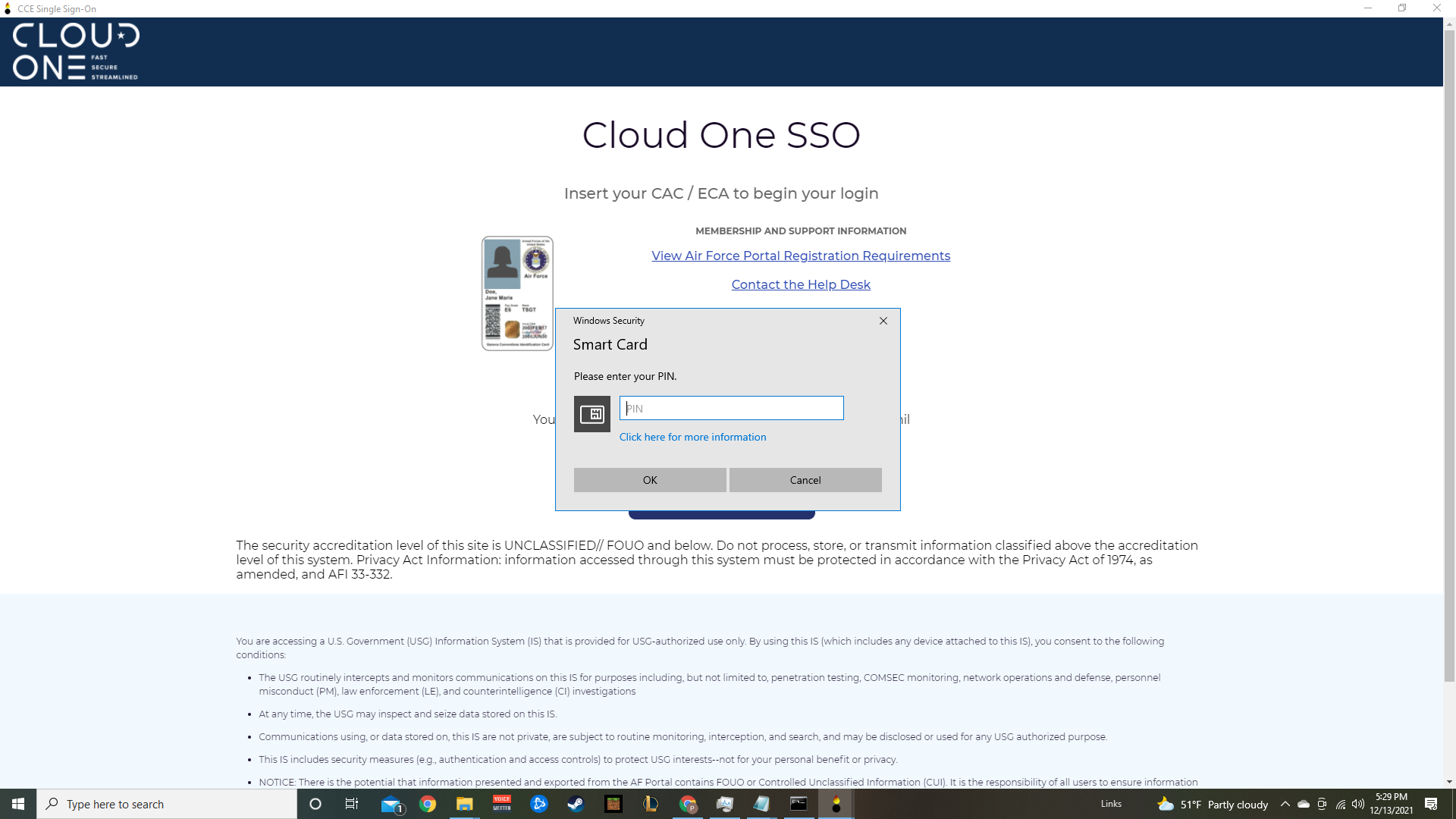The image size is (1456, 819).
Task: Click the scrollbar down arrow
Action: click(1450, 781)
